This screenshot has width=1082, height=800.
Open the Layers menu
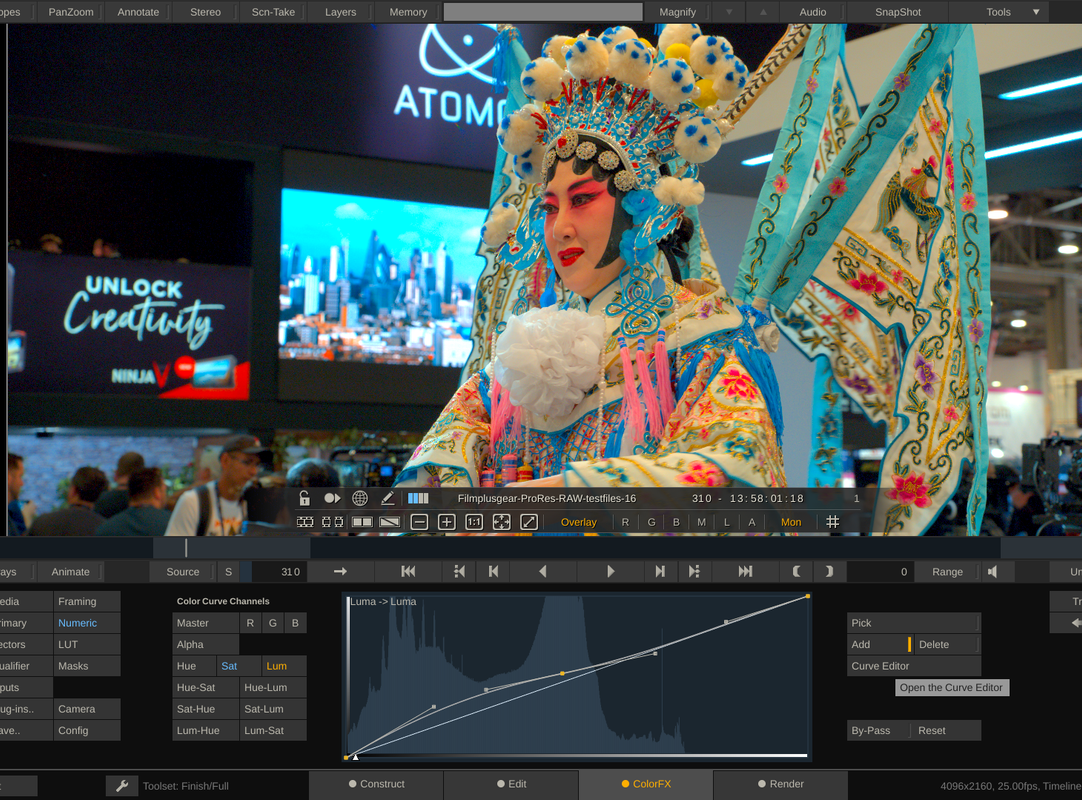tap(340, 12)
